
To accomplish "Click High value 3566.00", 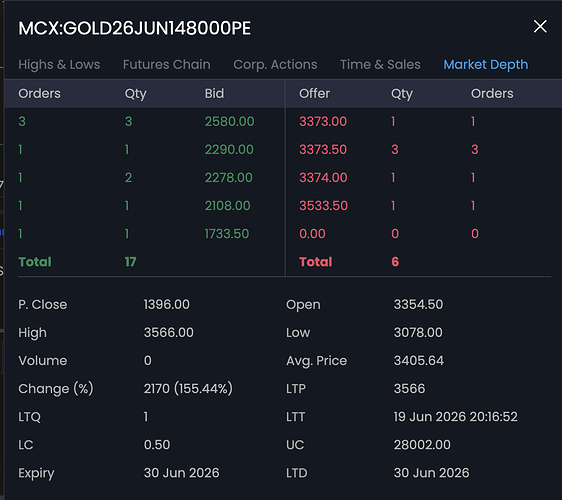I will click(168, 333).
